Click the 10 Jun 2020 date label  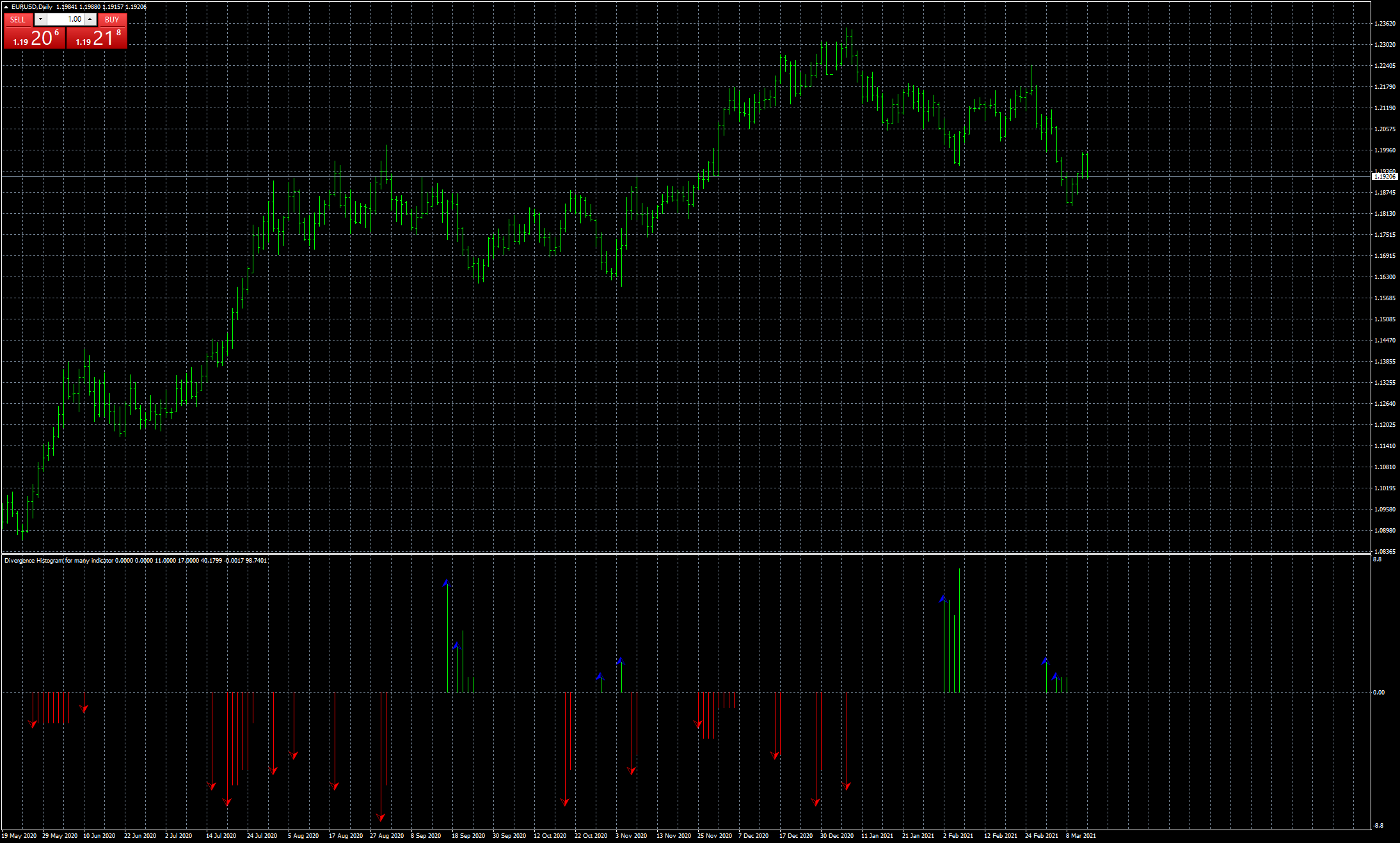pyautogui.click(x=99, y=836)
